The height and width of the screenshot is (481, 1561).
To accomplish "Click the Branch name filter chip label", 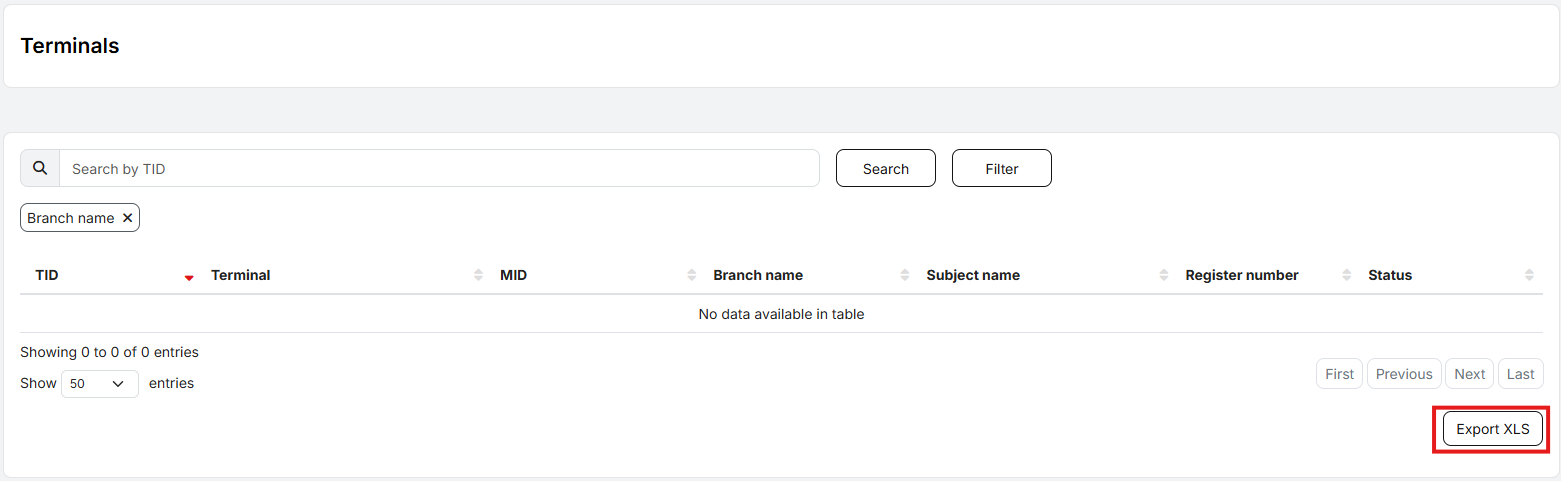I will click(70, 218).
